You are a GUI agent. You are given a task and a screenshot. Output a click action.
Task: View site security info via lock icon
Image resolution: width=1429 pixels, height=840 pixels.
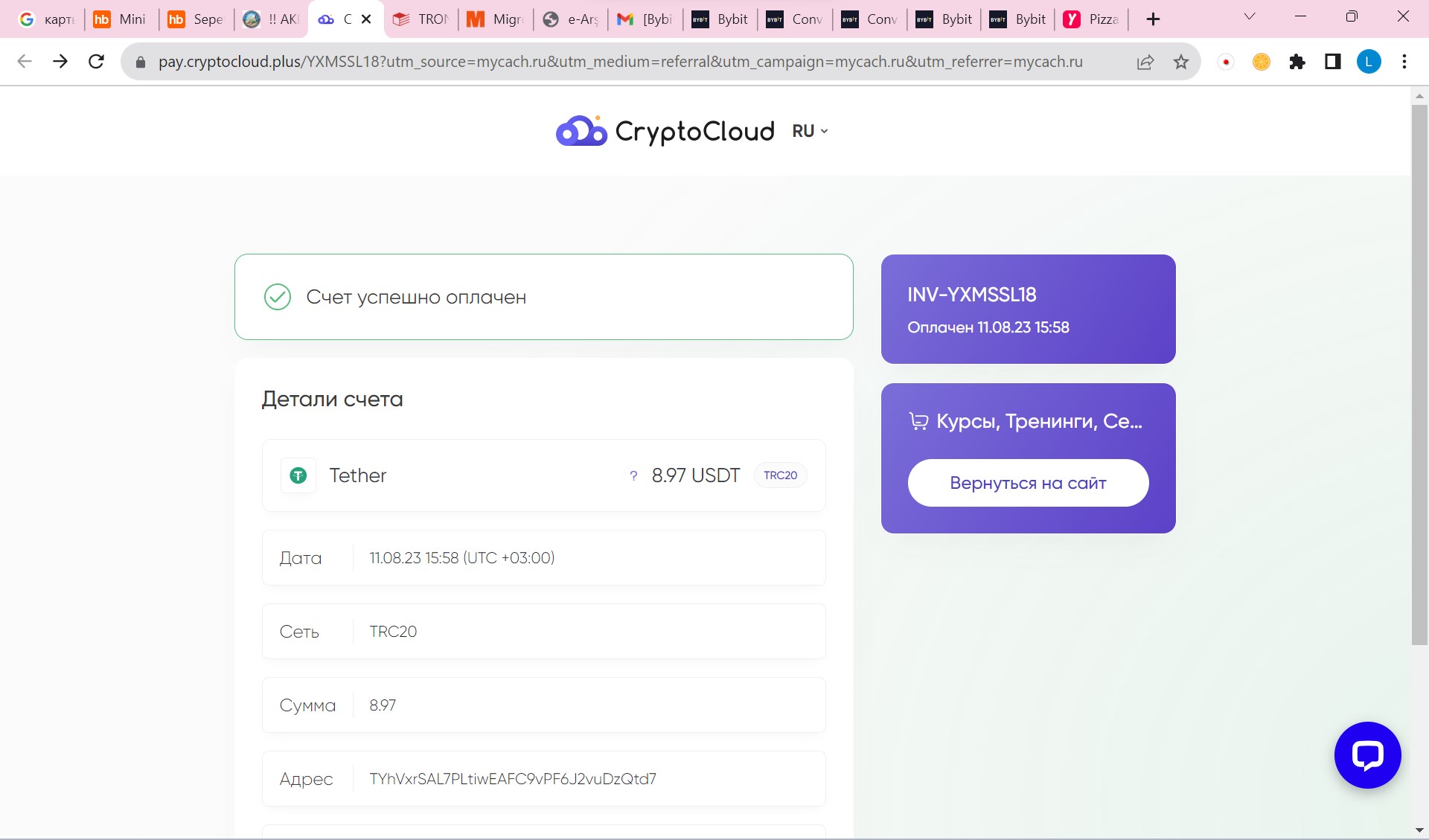[x=140, y=62]
